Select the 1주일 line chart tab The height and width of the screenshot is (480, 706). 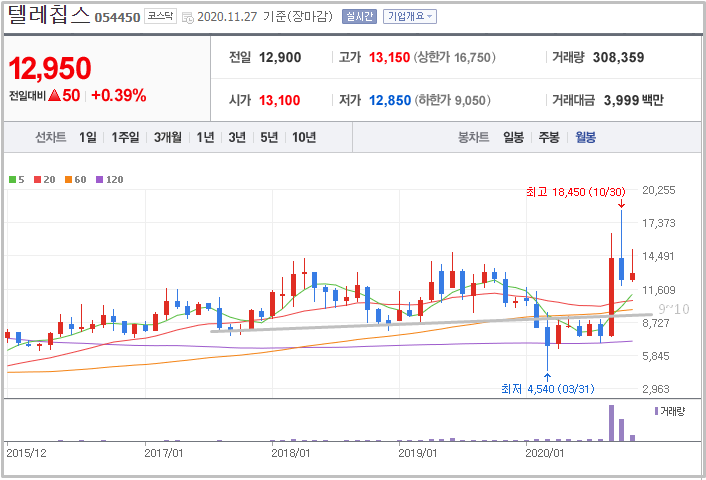click(125, 137)
